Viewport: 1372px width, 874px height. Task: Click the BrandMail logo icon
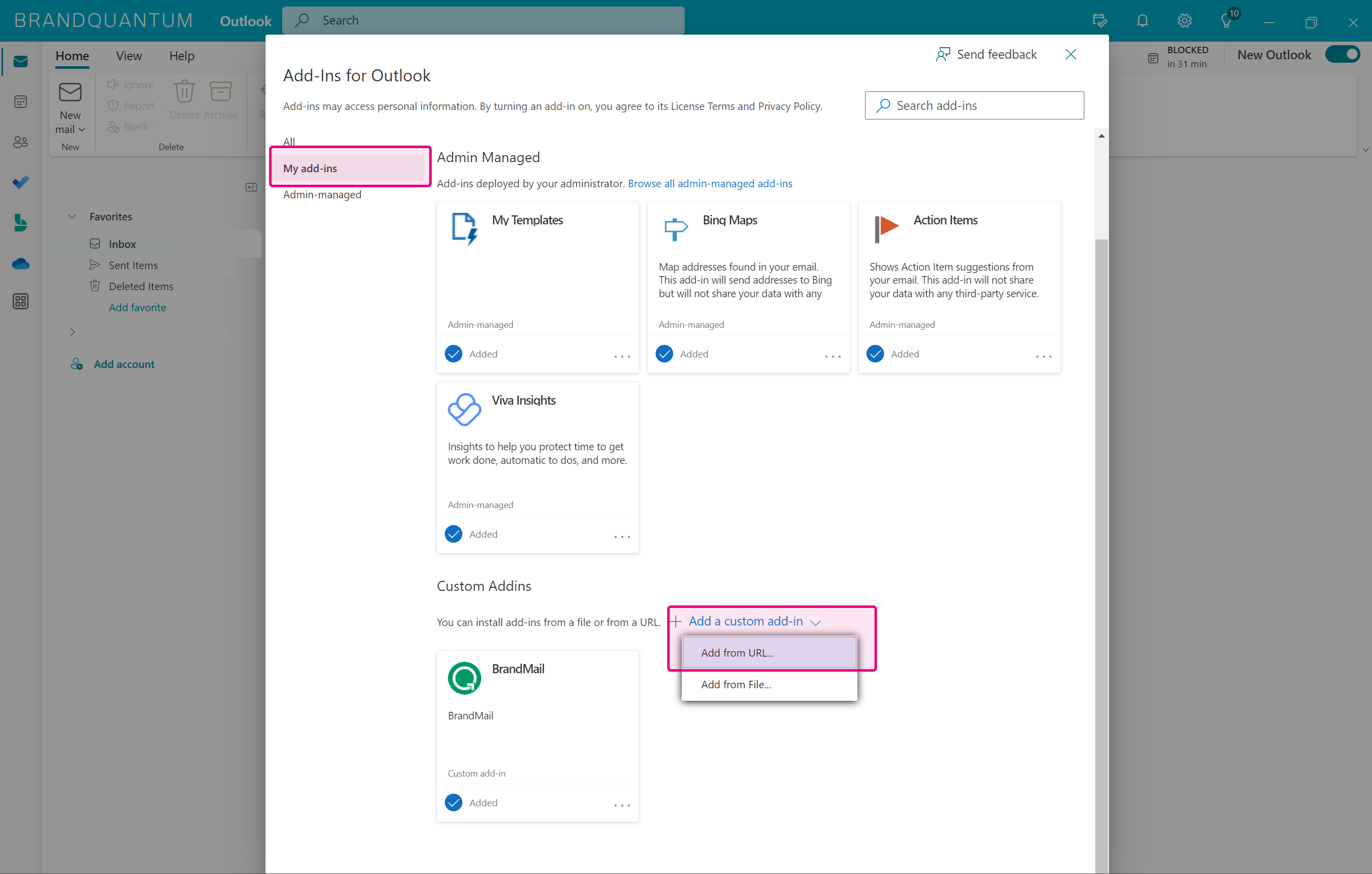point(464,678)
